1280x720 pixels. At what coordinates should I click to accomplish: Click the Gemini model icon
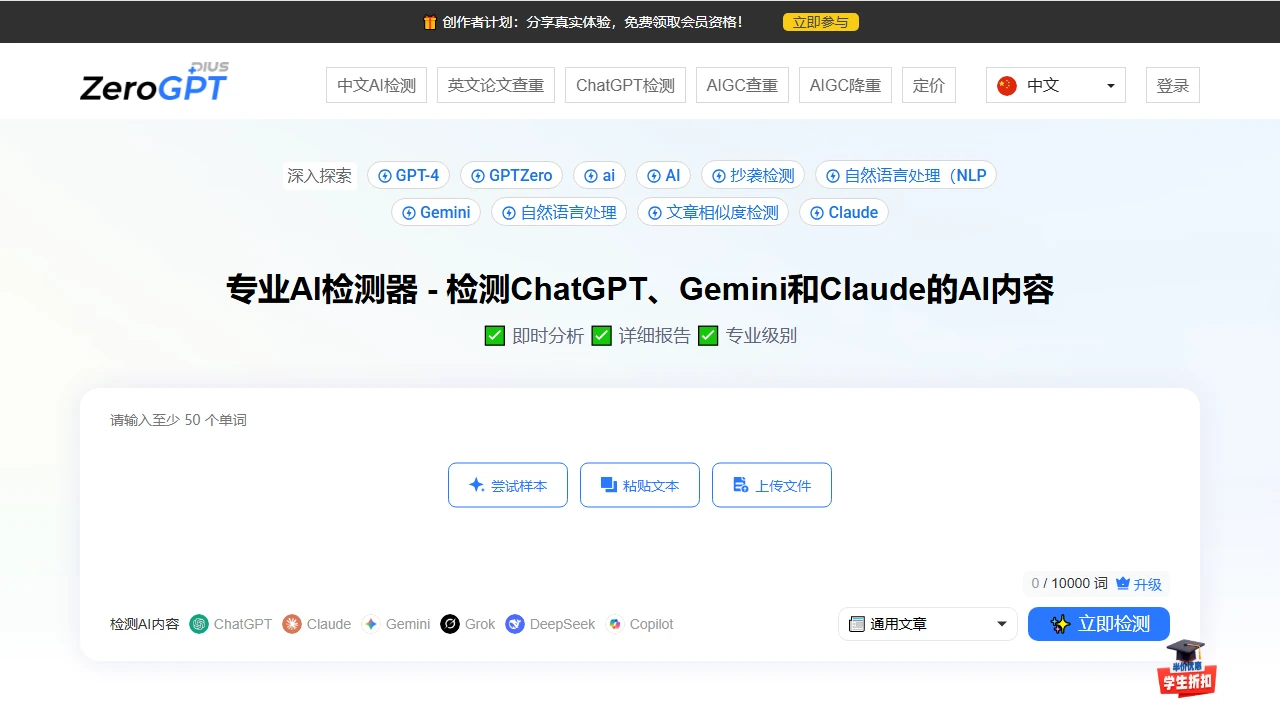(x=371, y=624)
